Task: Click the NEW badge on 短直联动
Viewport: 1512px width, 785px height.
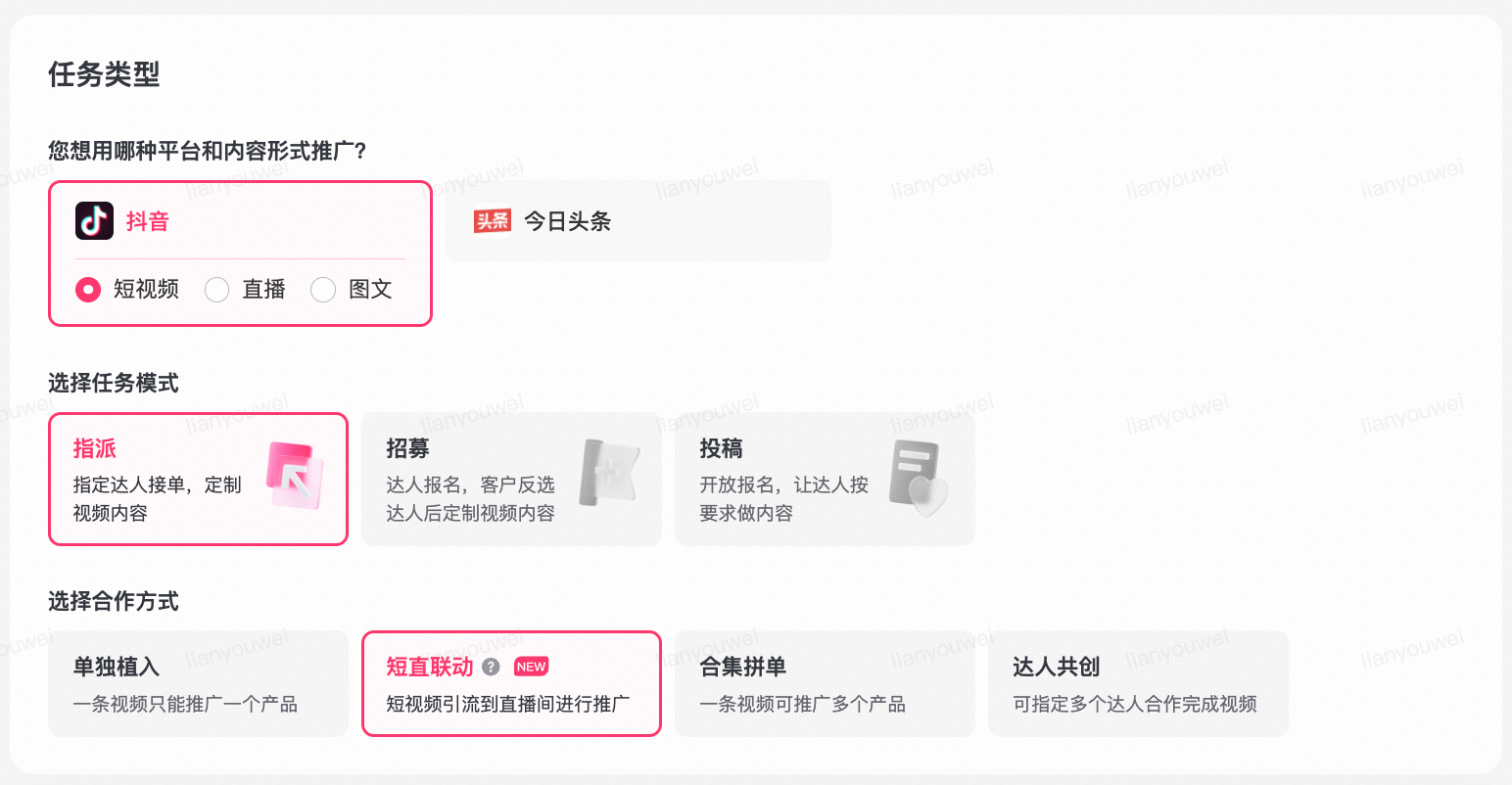Action: [531, 667]
